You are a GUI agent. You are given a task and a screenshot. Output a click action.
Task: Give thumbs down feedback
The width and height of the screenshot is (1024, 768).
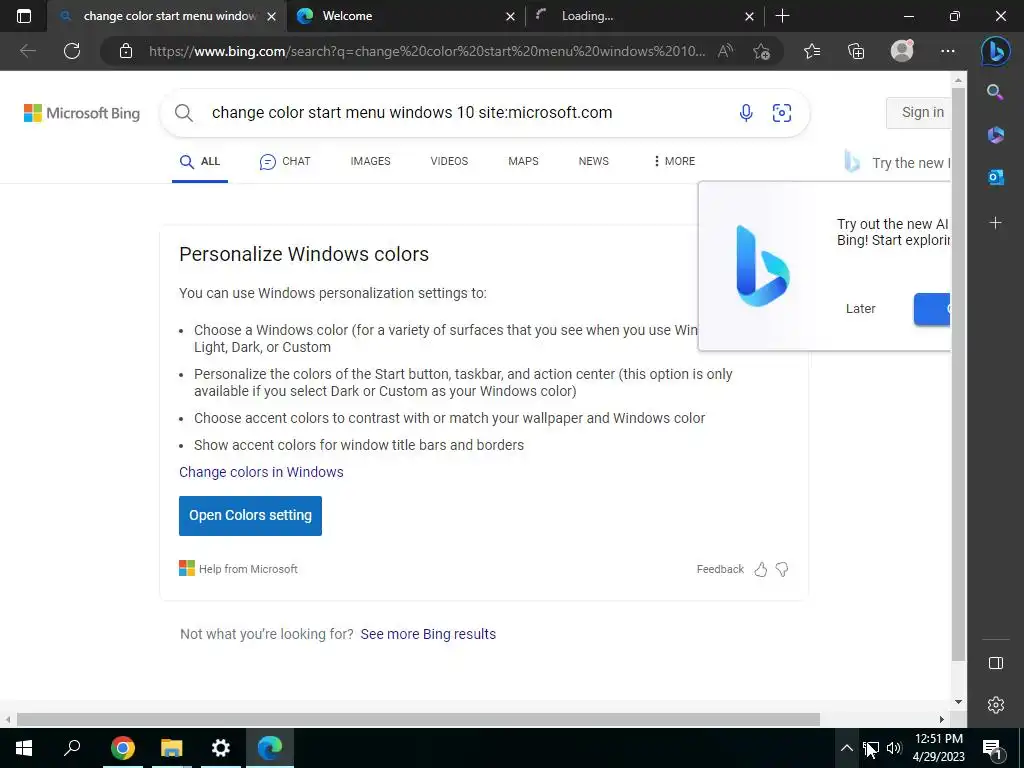782,569
